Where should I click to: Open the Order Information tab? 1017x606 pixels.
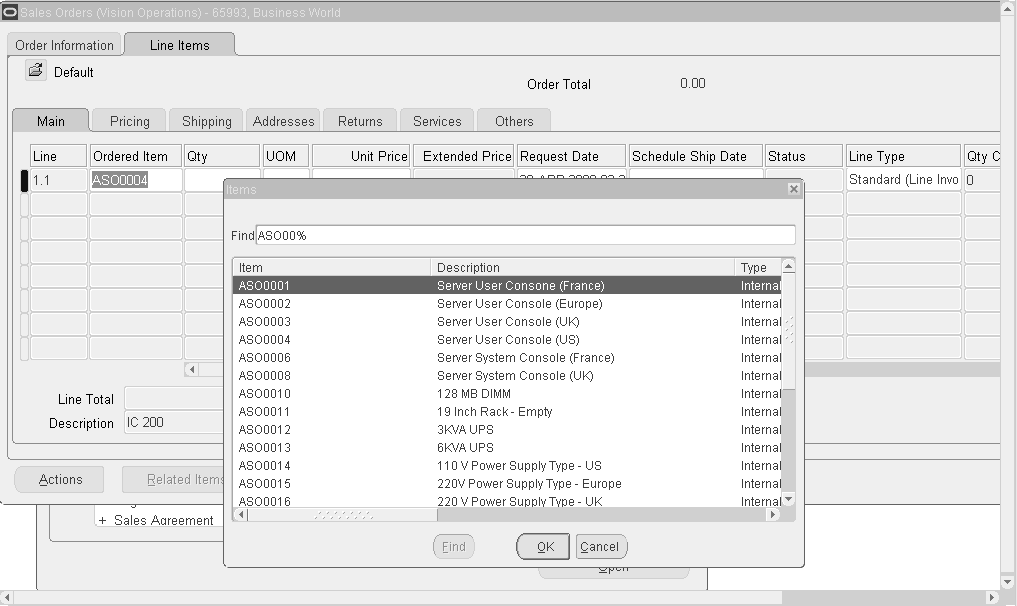tap(64, 45)
